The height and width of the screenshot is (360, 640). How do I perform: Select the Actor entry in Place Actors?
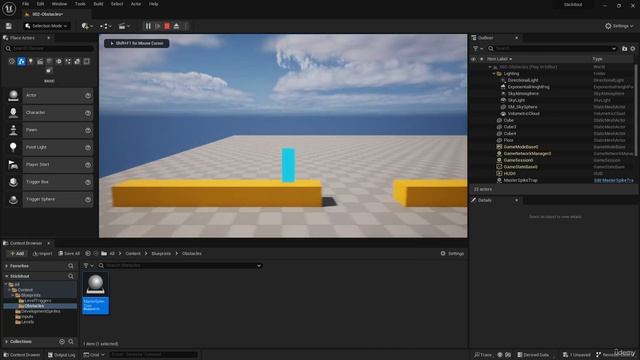tap(49, 95)
